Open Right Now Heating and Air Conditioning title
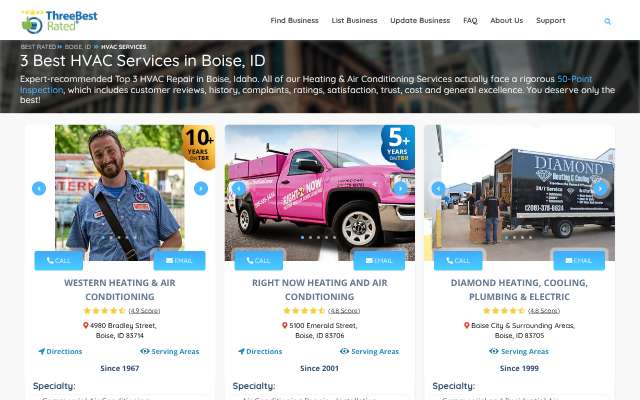The height and width of the screenshot is (400, 640). click(x=320, y=289)
